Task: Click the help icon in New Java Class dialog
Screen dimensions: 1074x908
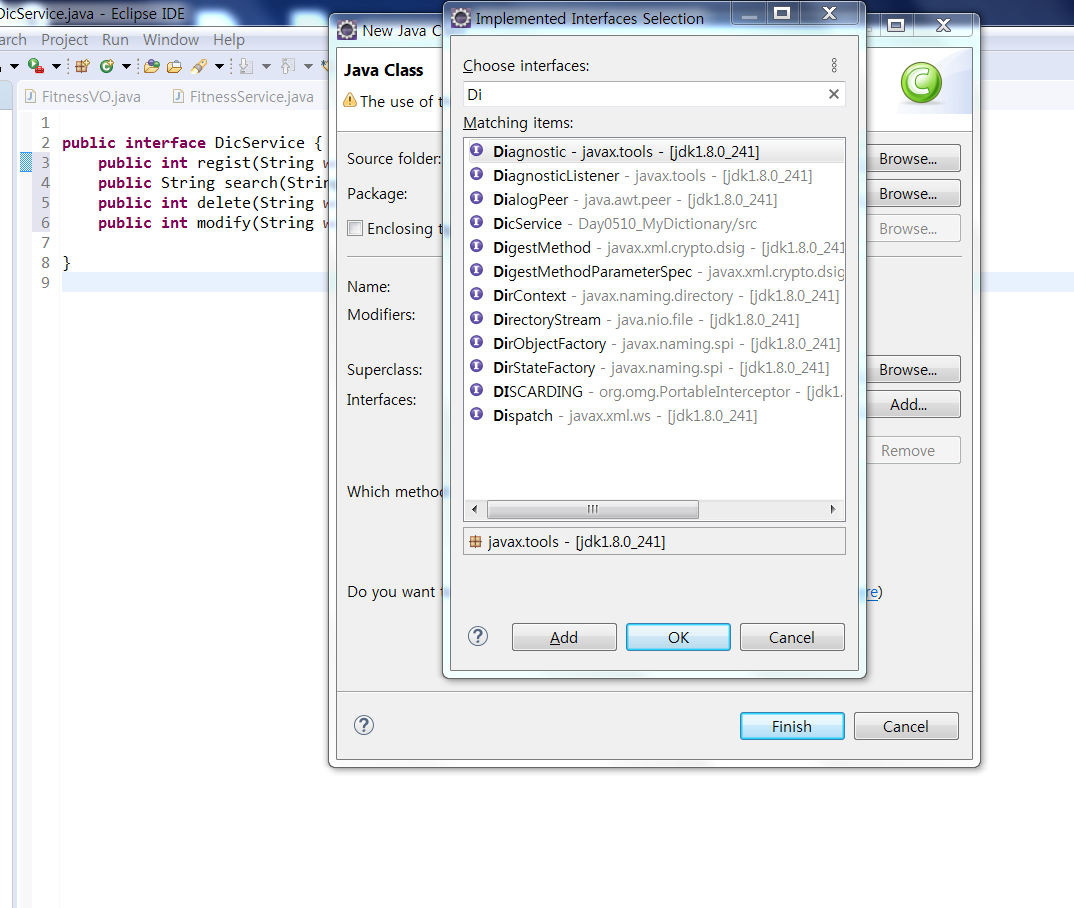Action: click(x=364, y=725)
